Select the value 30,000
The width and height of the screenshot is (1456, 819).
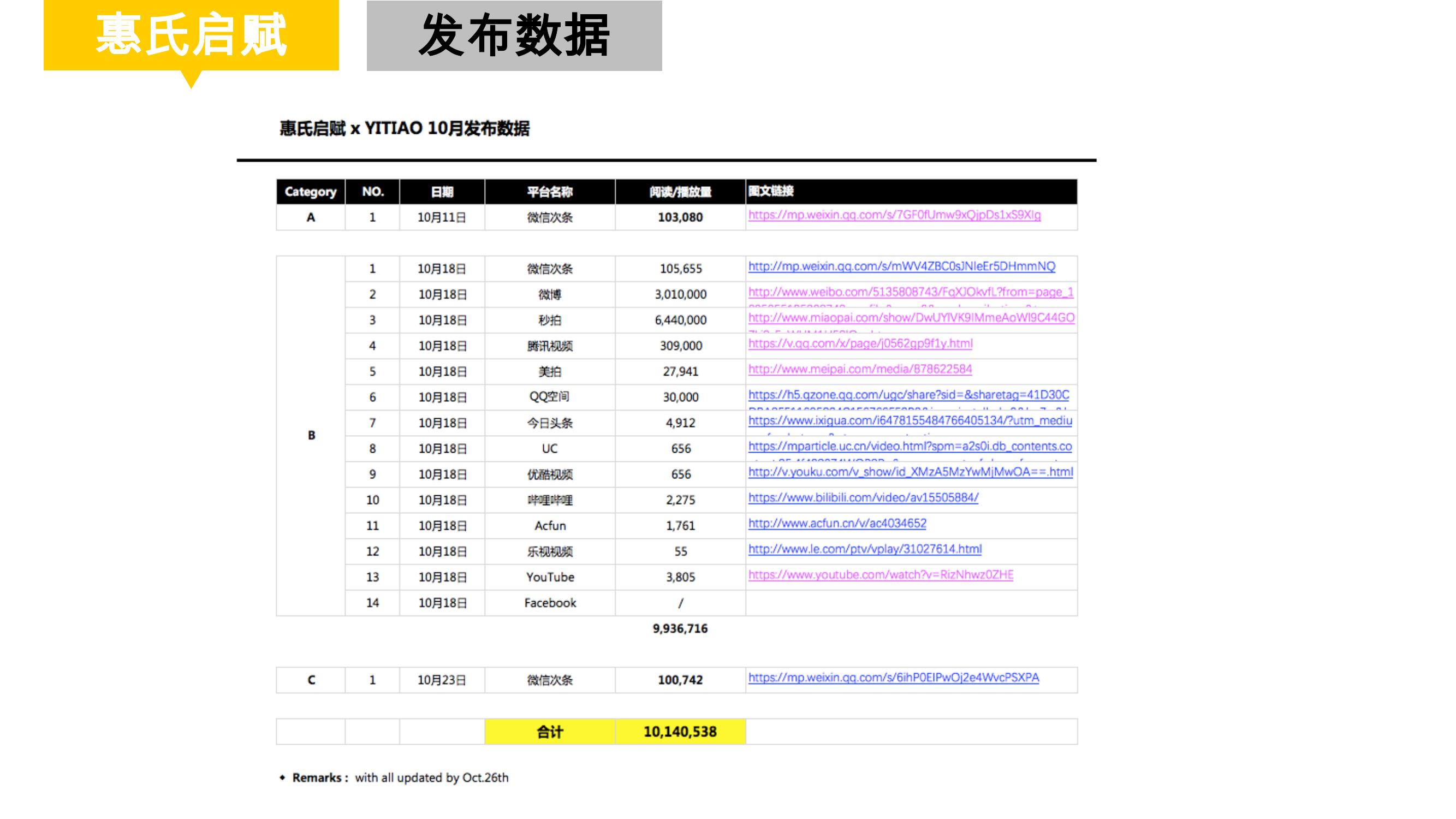tap(681, 397)
